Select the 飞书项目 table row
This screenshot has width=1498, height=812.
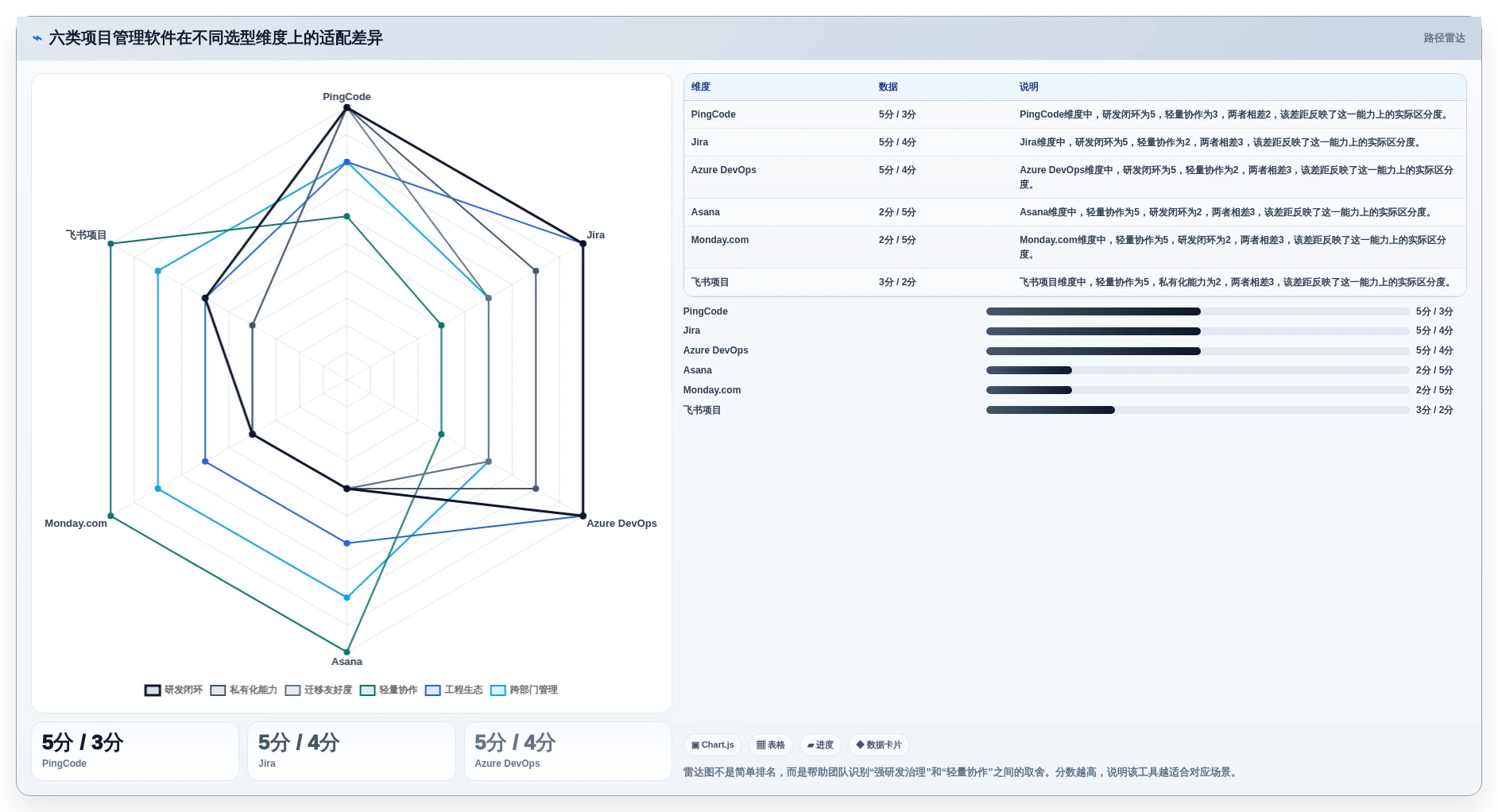coord(1074,282)
